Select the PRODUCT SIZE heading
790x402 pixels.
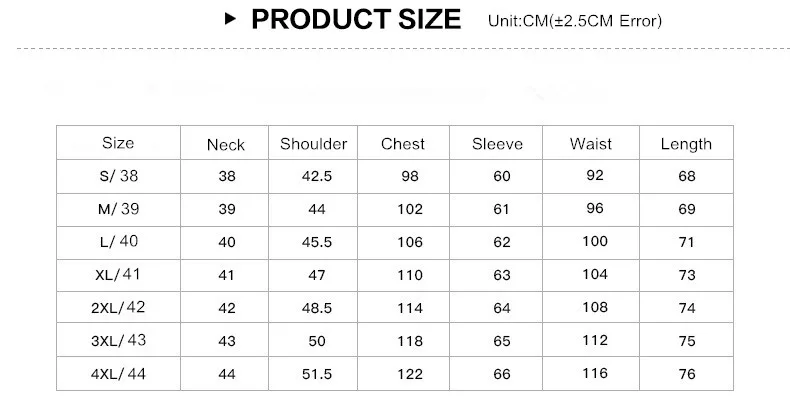pos(356,20)
